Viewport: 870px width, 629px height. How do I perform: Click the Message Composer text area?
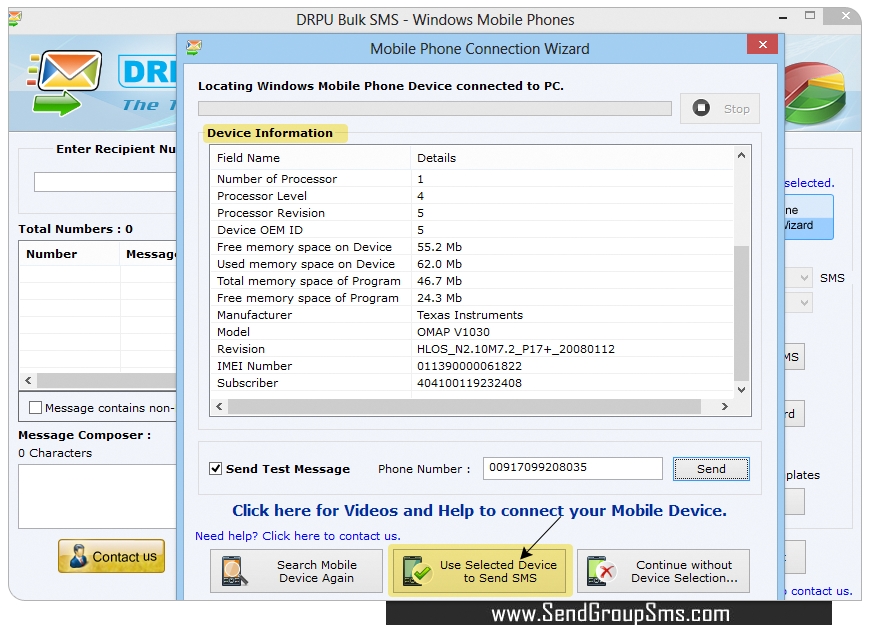[x=97, y=496]
